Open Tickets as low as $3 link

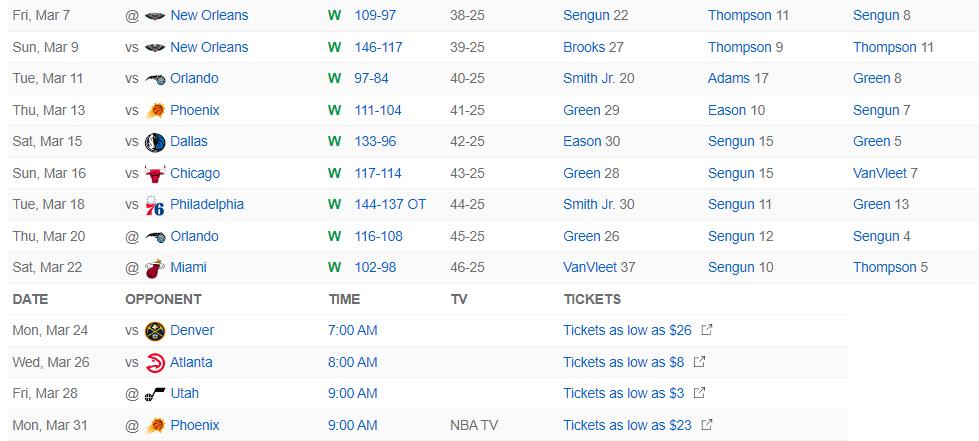point(623,394)
